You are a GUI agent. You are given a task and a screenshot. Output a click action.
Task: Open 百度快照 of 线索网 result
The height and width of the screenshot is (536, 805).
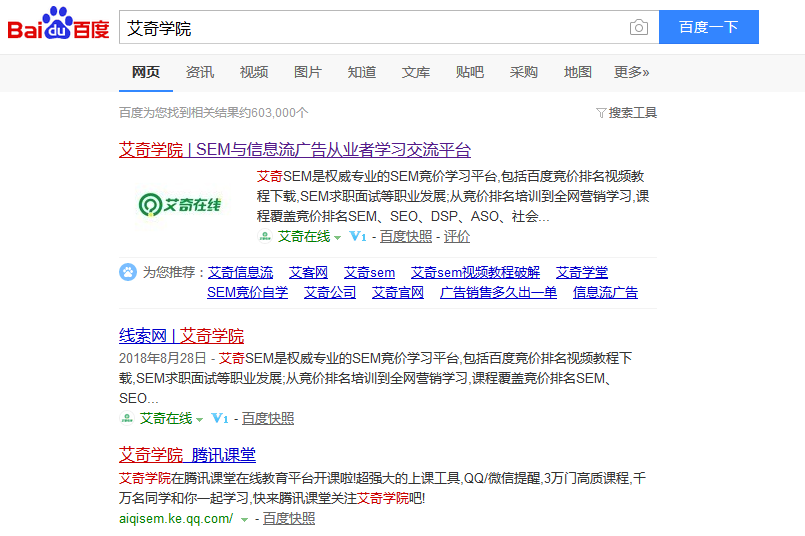pyautogui.click(x=267, y=418)
